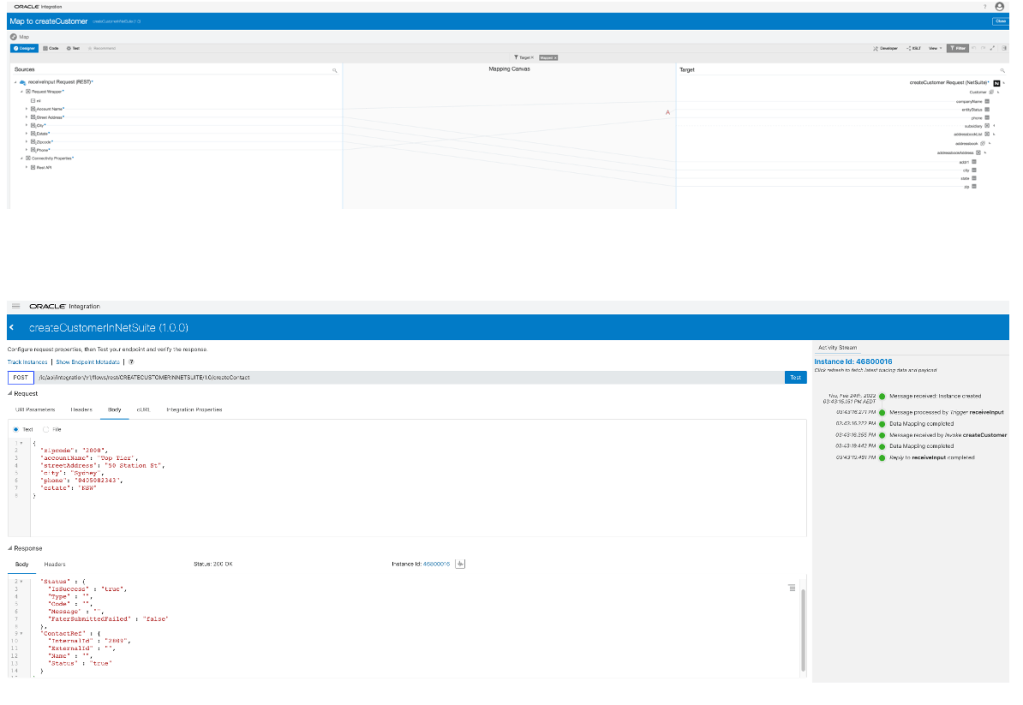Screen dimensions: 1023x705
Task: Expand the Account Name source node
Action: coord(27,108)
